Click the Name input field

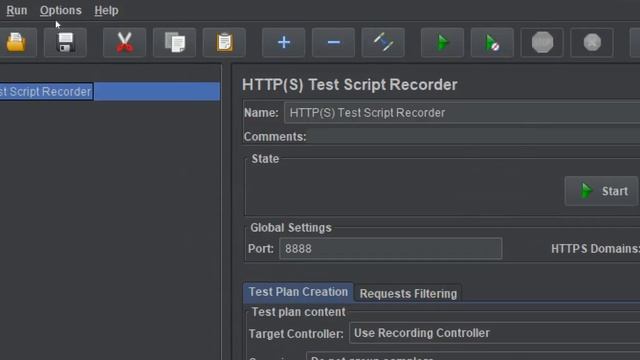coord(462,113)
